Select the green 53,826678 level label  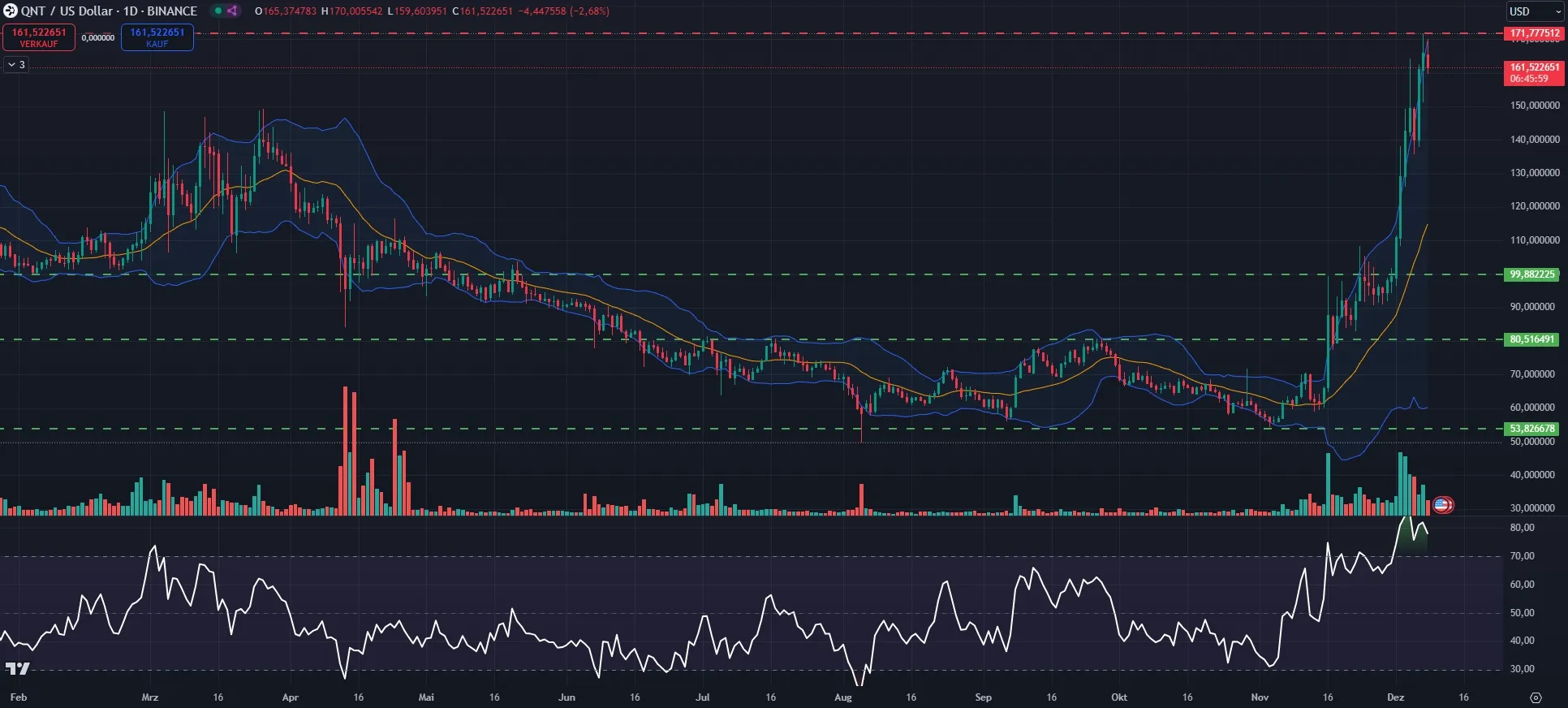coord(1532,429)
